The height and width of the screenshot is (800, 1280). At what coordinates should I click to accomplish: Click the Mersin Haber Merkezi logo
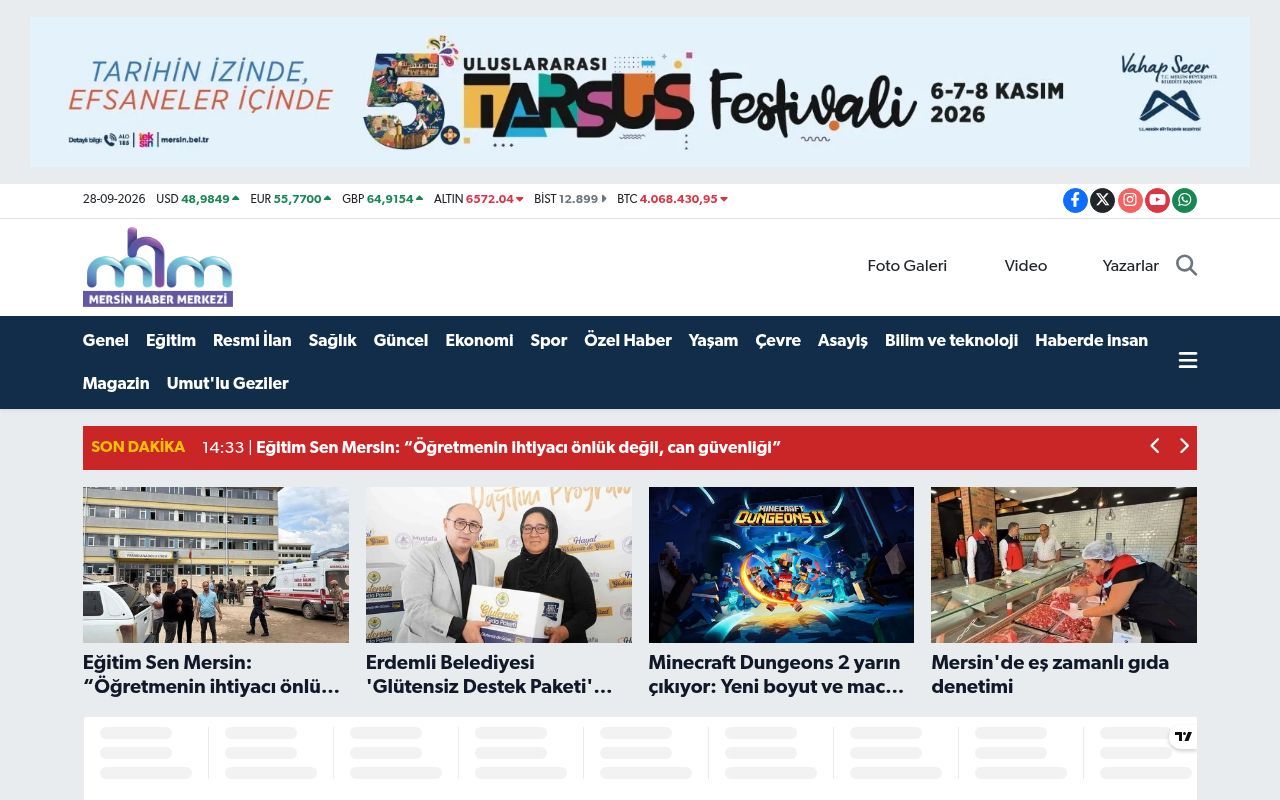pyautogui.click(x=158, y=267)
